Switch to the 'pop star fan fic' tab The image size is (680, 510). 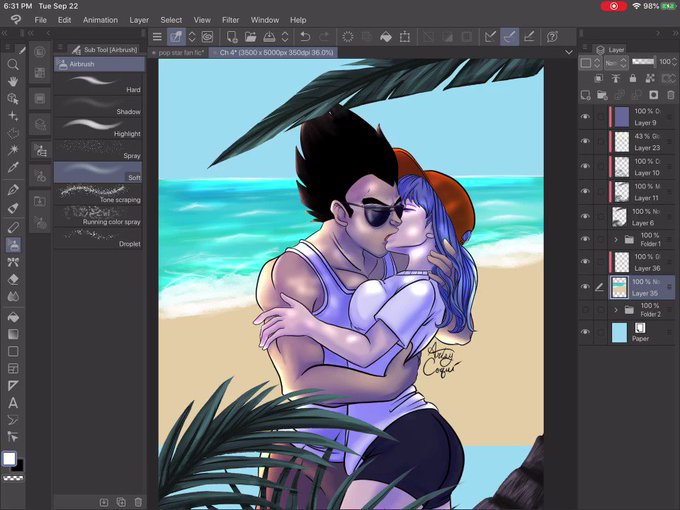(x=178, y=52)
